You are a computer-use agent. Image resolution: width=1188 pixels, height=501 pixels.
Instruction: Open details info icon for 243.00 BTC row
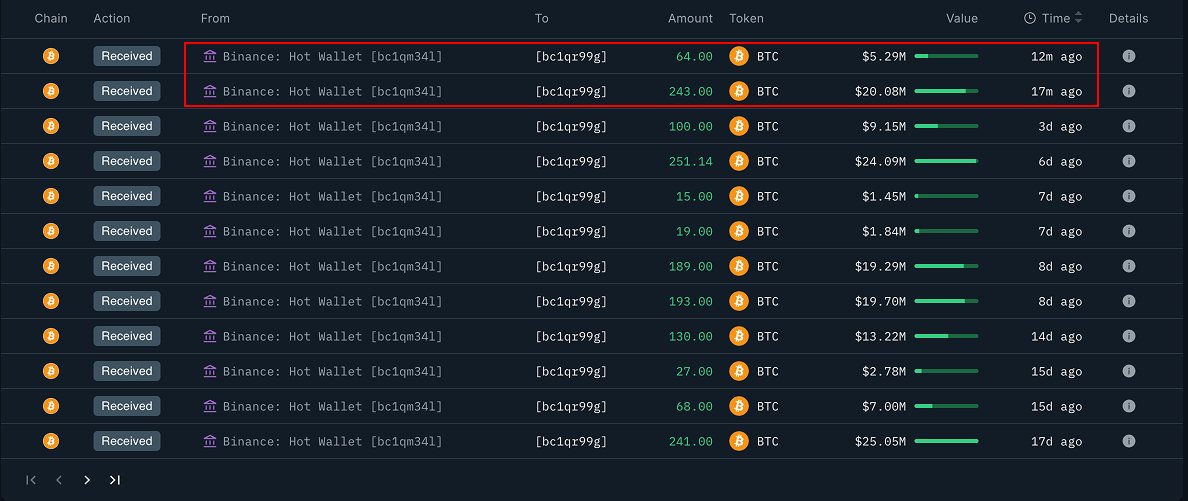click(1128, 91)
